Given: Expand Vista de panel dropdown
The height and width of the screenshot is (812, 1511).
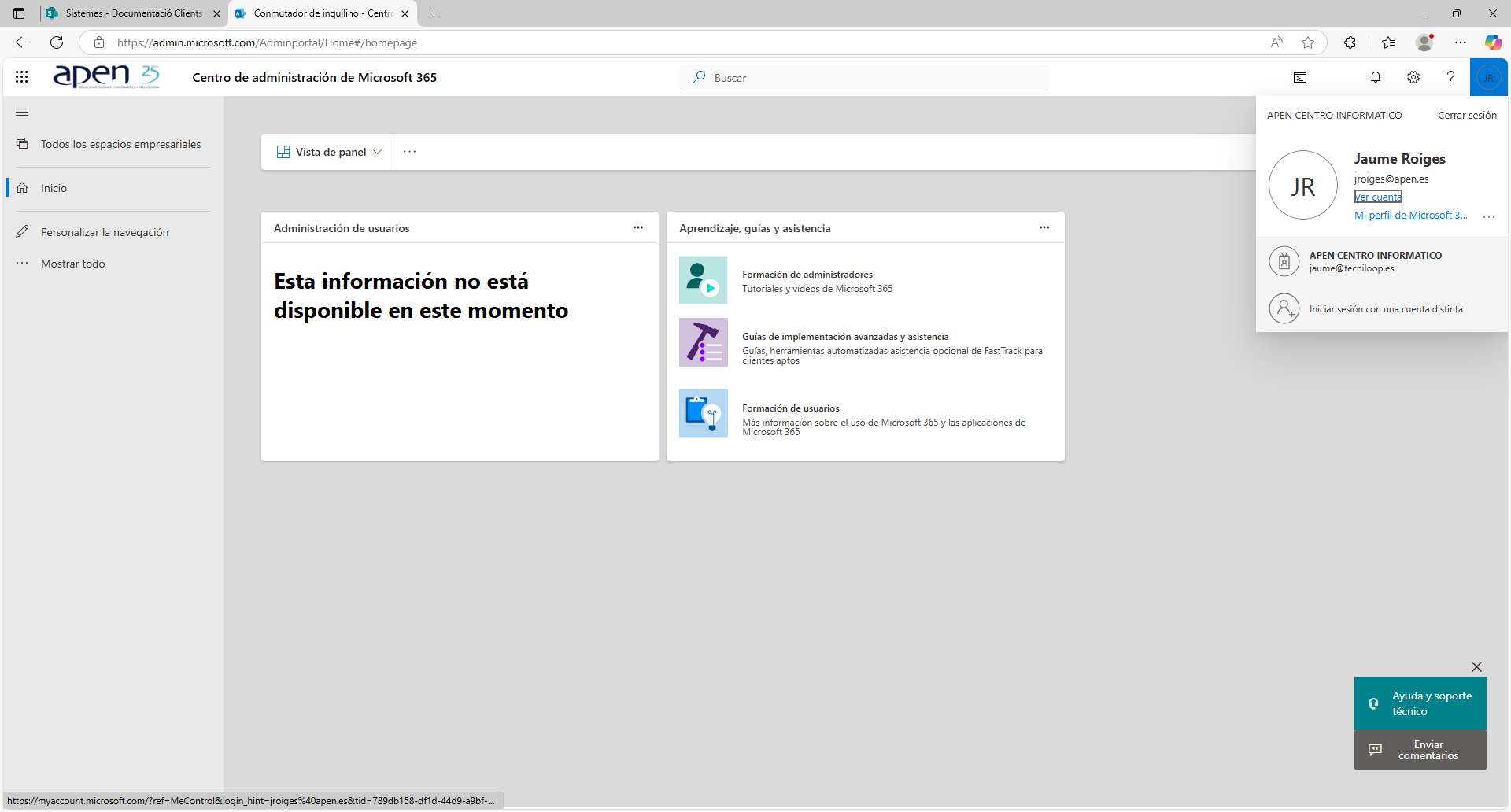Looking at the screenshot, I should coord(329,152).
